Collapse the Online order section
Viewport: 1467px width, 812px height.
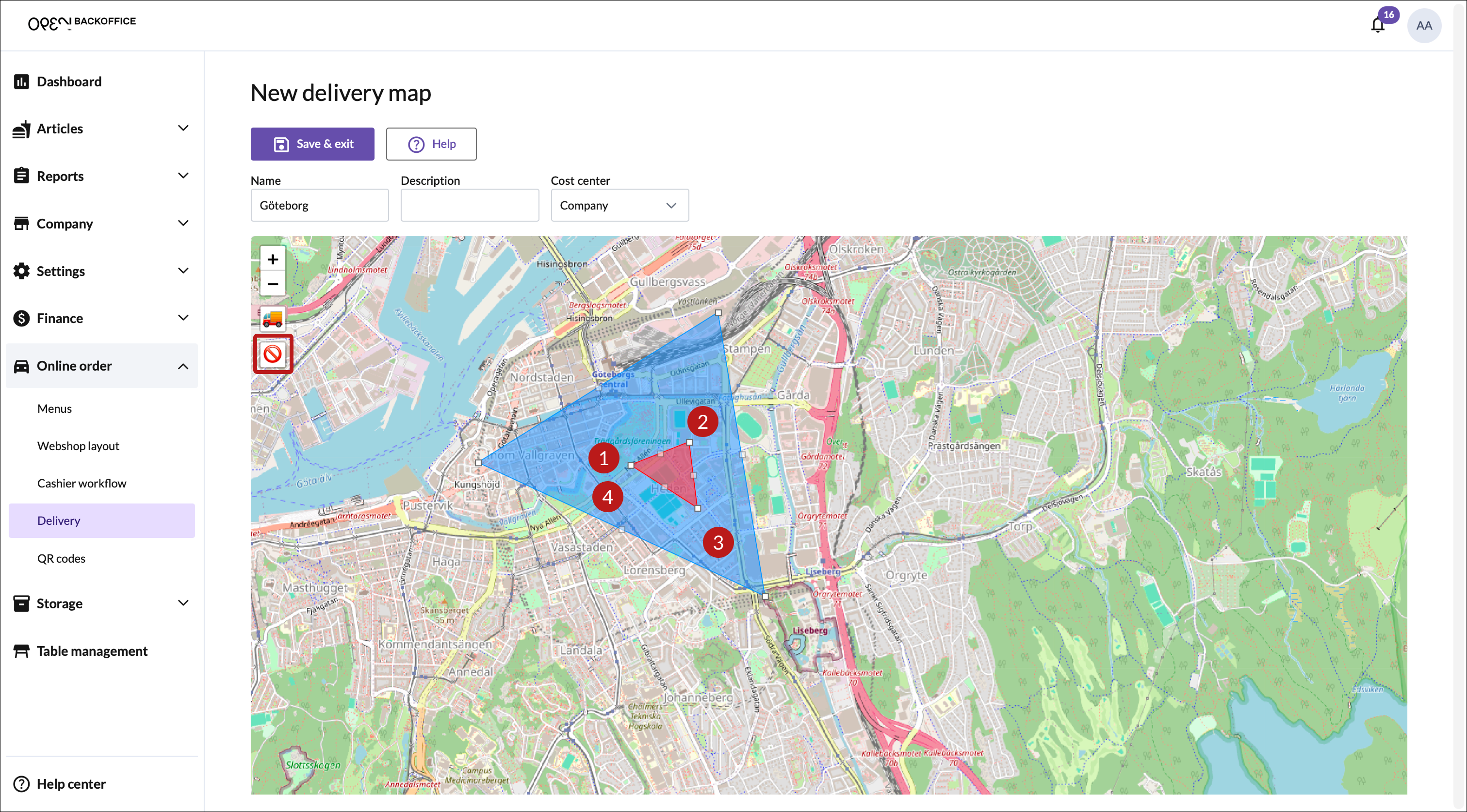tap(183, 366)
